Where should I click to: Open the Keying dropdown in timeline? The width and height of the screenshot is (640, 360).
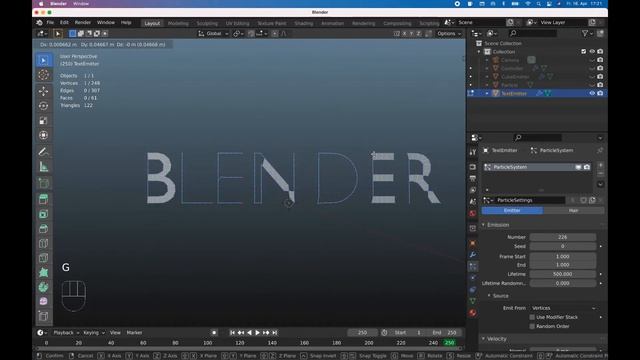point(93,333)
